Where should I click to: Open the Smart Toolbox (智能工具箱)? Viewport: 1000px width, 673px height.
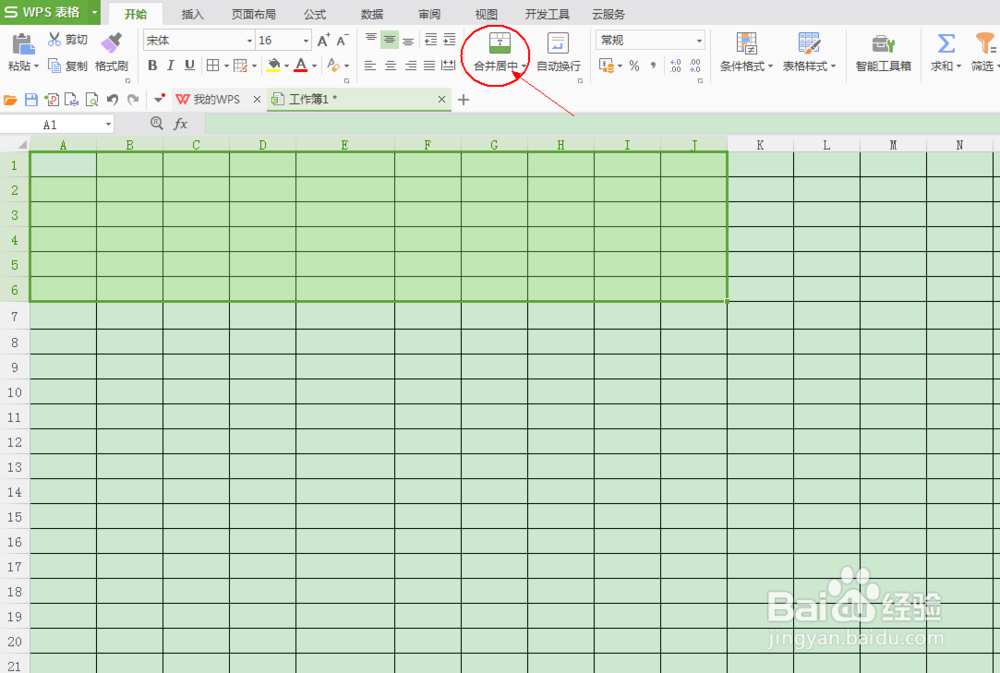point(883,52)
